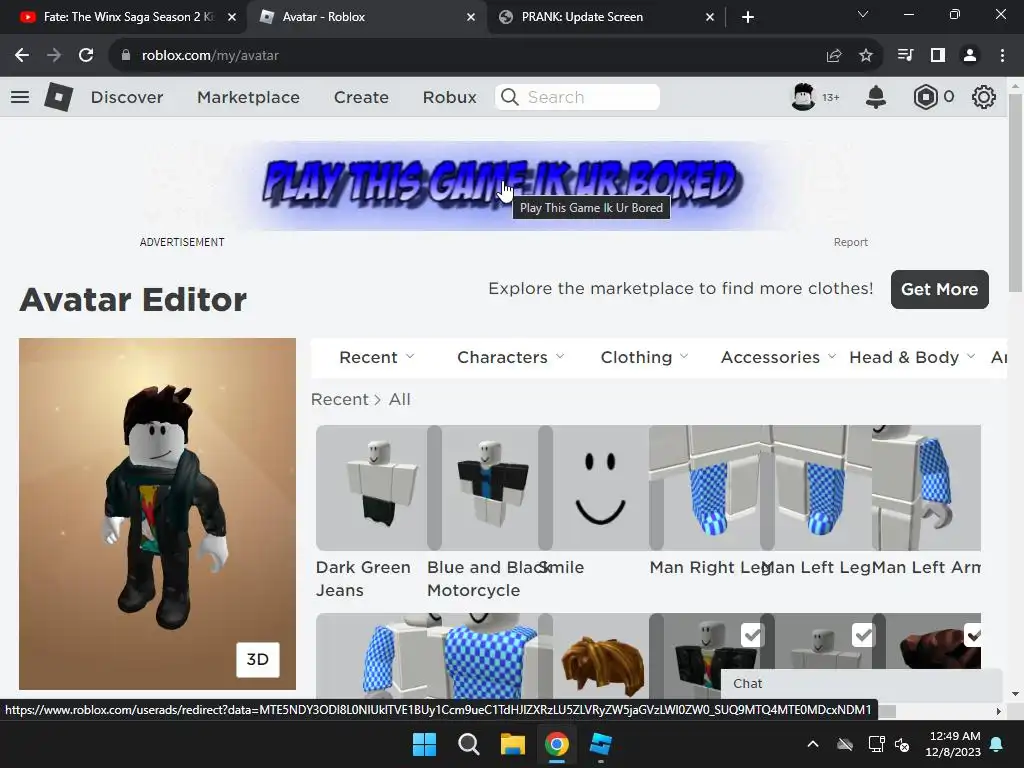Click the Roblox logo home icon
The width and height of the screenshot is (1024, 768).
tap(59, 97)
